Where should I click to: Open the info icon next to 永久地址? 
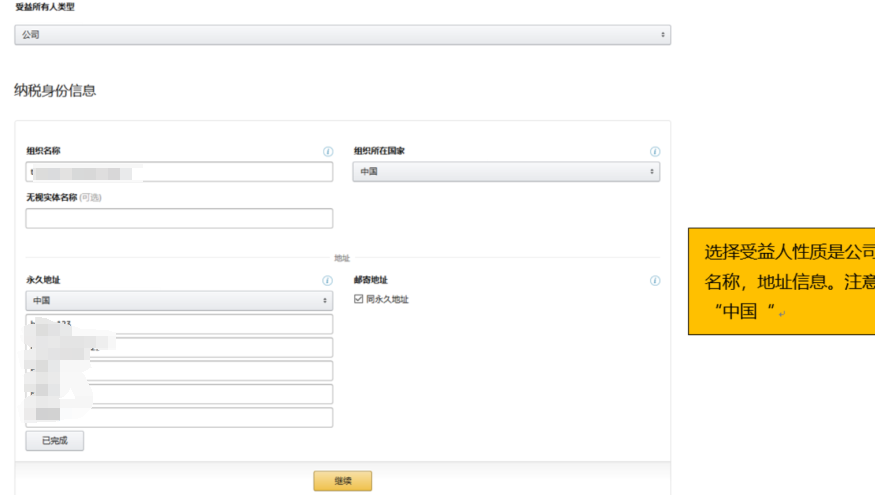click(327, 281)
